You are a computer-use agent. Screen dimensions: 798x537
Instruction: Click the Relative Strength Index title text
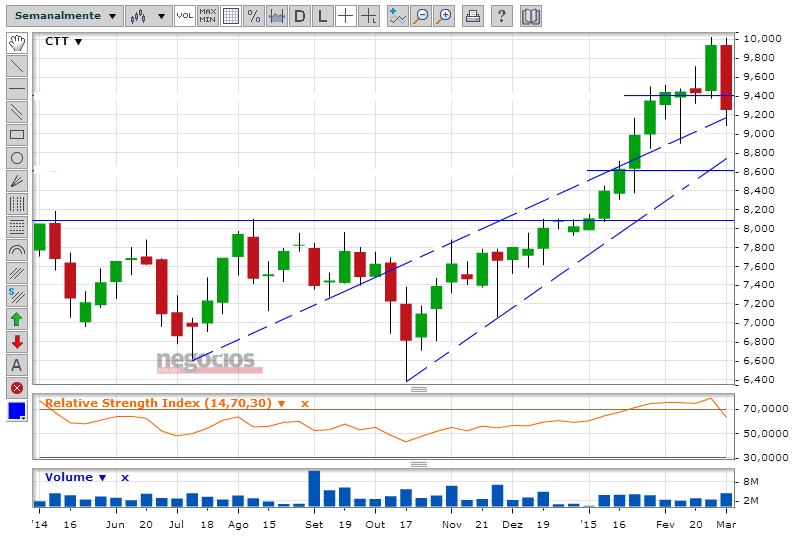tap(158, 403)
